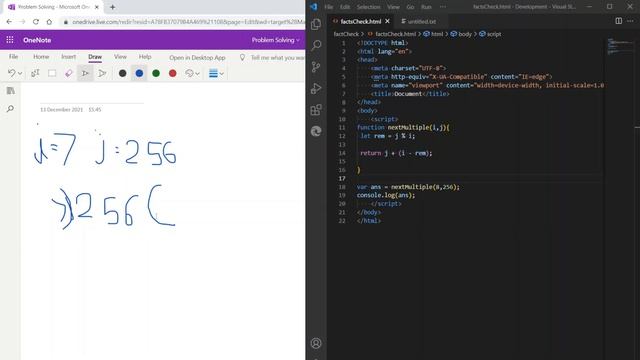Screen dimensions: 640x360
Task: Open the Undo dropdown arrow in OneNote
Action: pyautogui.click(x=20, y=73)
